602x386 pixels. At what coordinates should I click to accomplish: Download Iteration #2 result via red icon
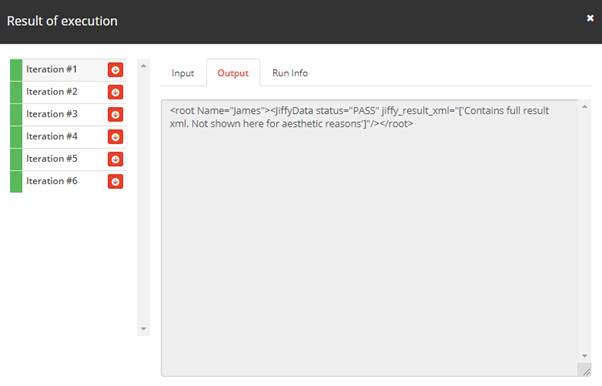coord(115,92)
